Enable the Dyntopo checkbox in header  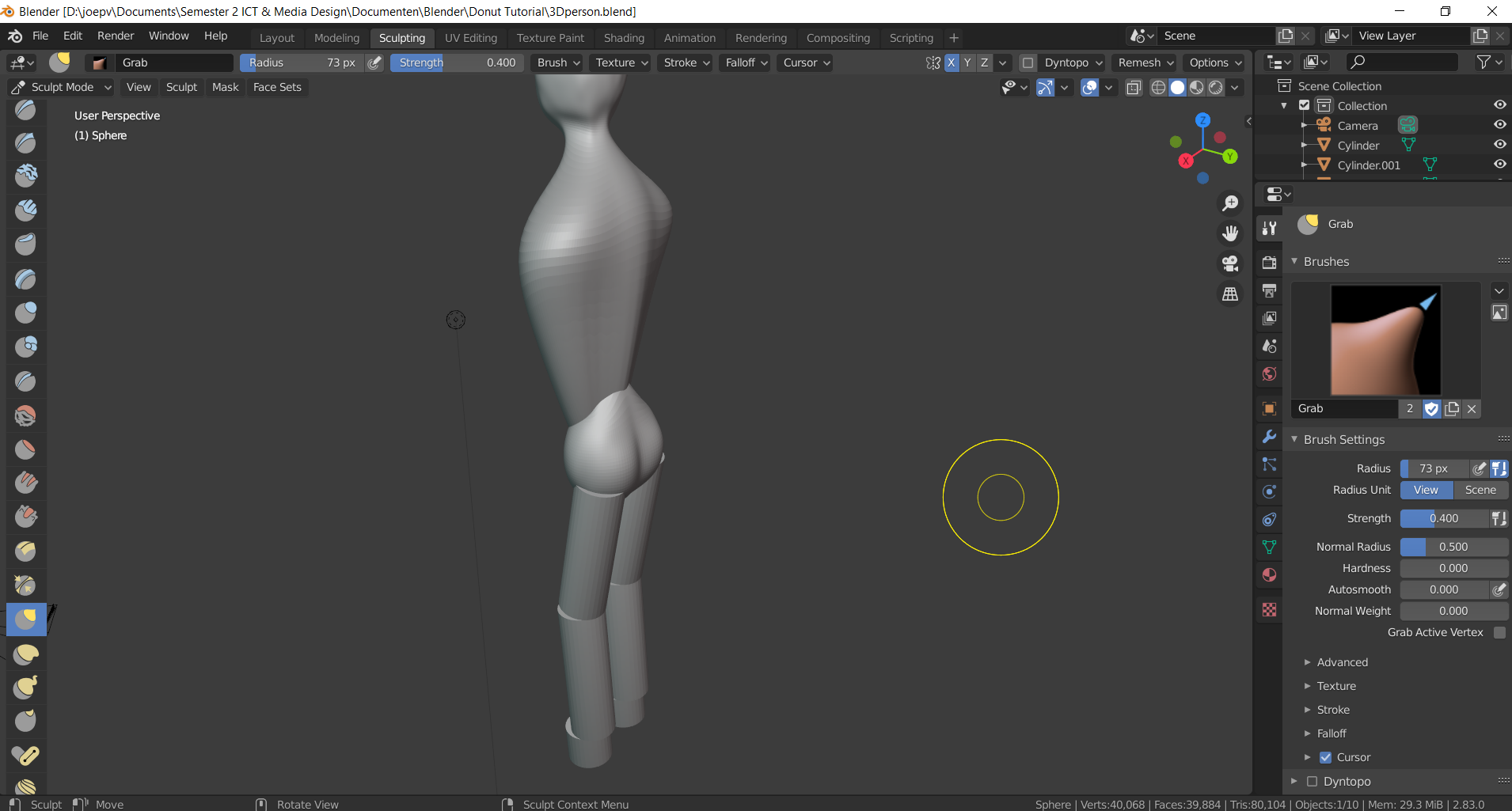(x=1028, y=63)
